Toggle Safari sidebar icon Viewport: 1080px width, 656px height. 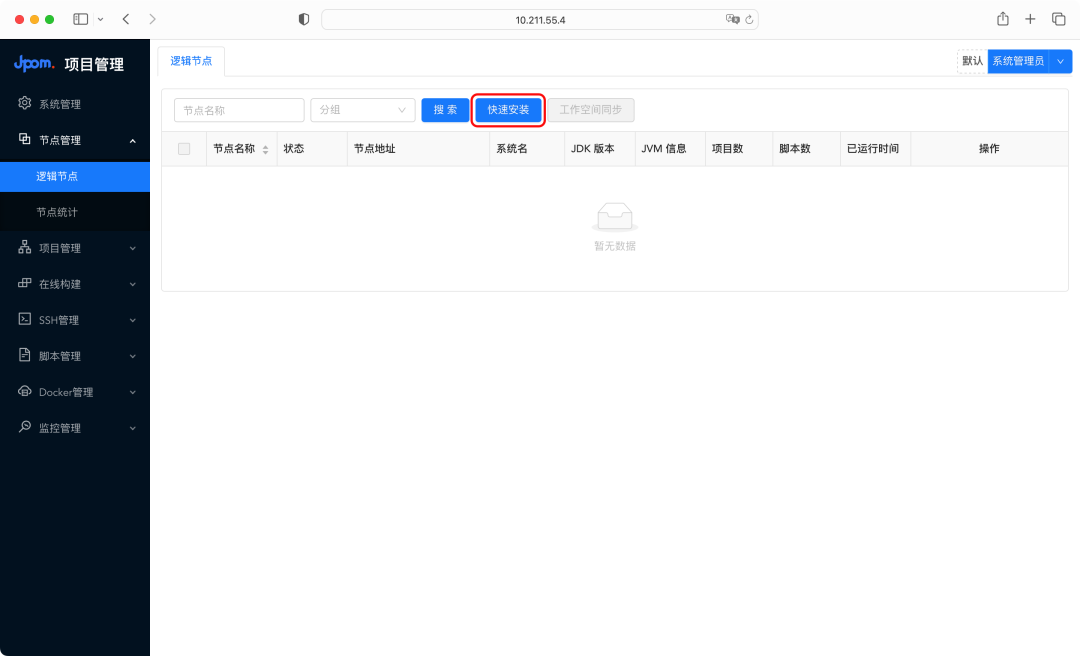point(81,19)
